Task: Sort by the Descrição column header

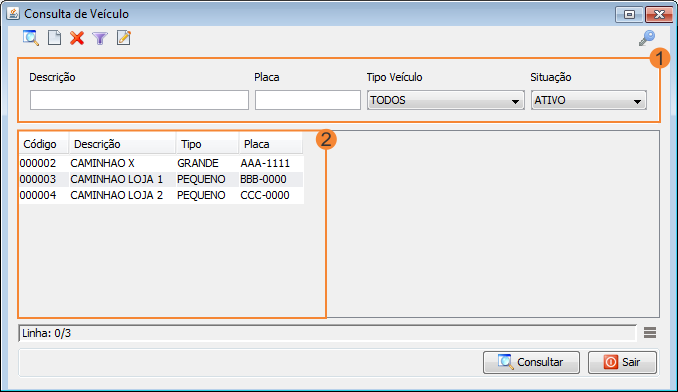Action: 122,144
